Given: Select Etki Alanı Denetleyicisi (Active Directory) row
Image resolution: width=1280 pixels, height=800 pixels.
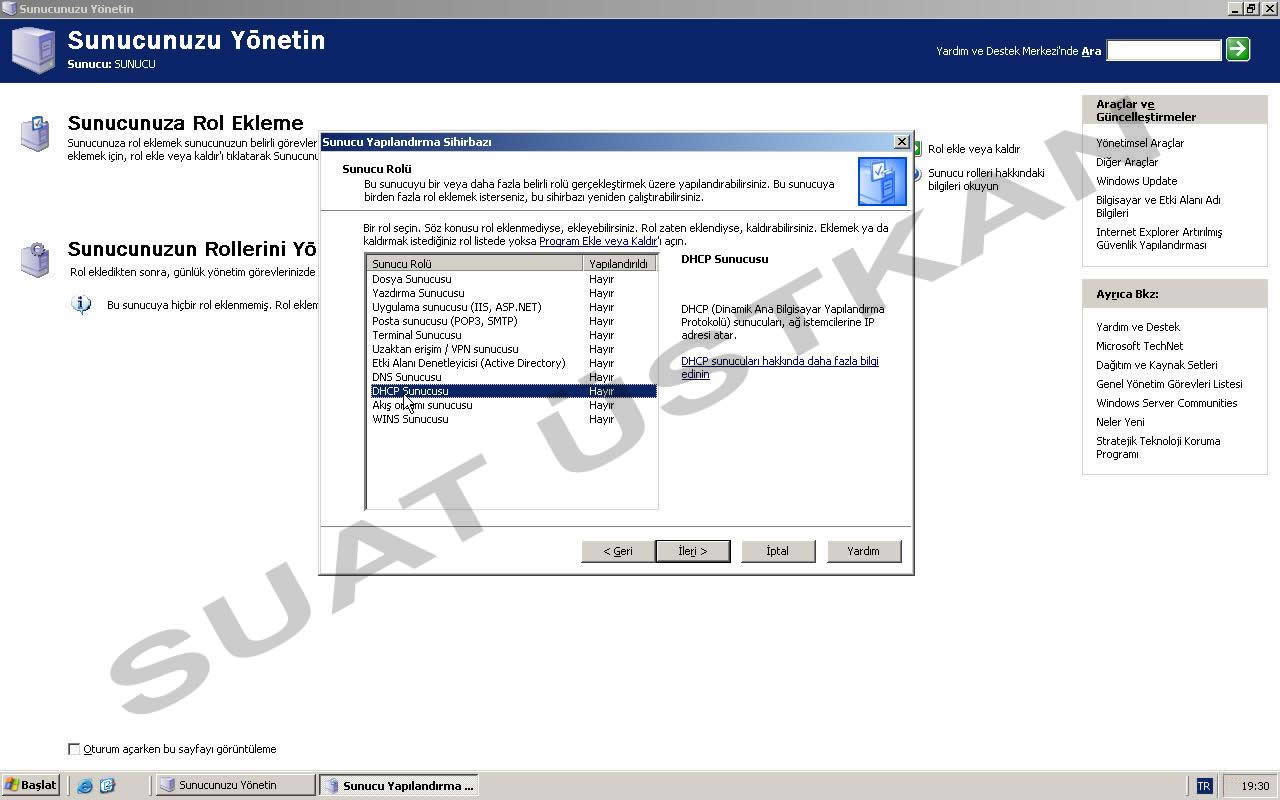Looking at the screenshot, I should tap(513, 363).
